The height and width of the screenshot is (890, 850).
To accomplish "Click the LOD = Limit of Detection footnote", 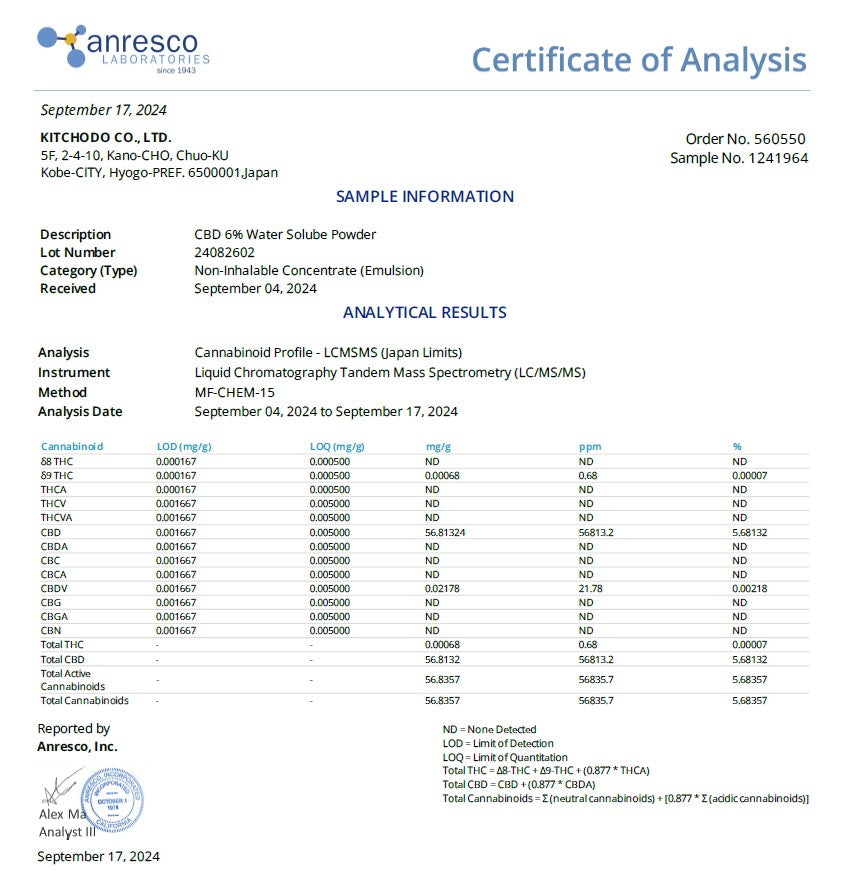I will click(x=498, y=744).
